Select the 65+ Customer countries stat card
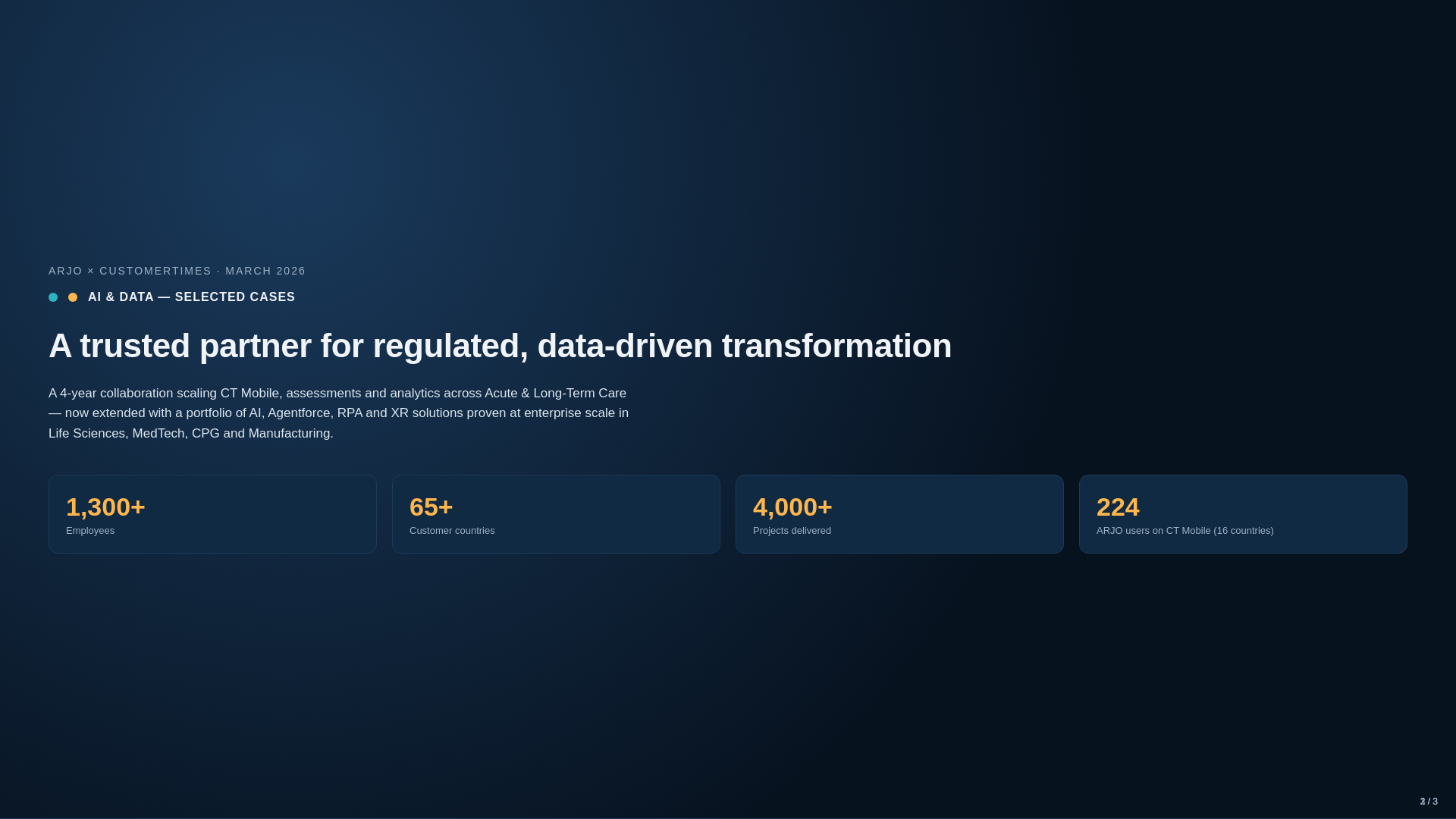This screenshot has width=1456, height=819. (556, 514)
